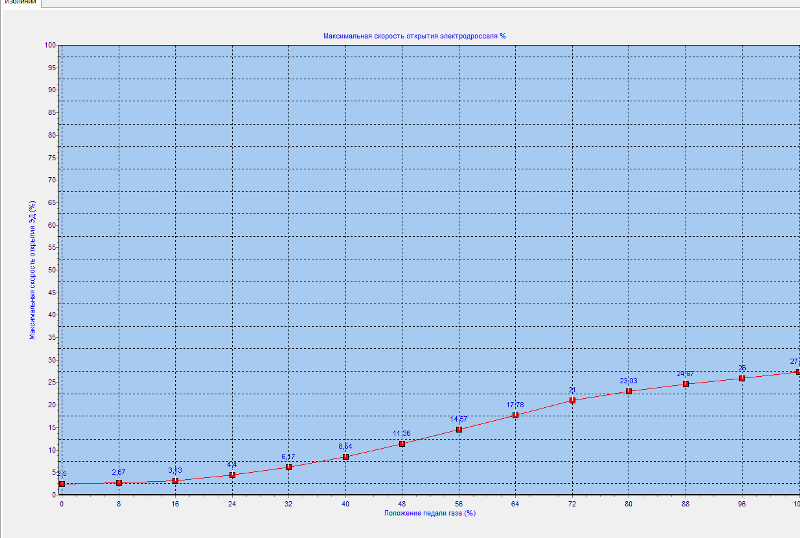Click the 100 tick label on Y-axis
This screenshot has width=800, height=538.
pos(50,45)
